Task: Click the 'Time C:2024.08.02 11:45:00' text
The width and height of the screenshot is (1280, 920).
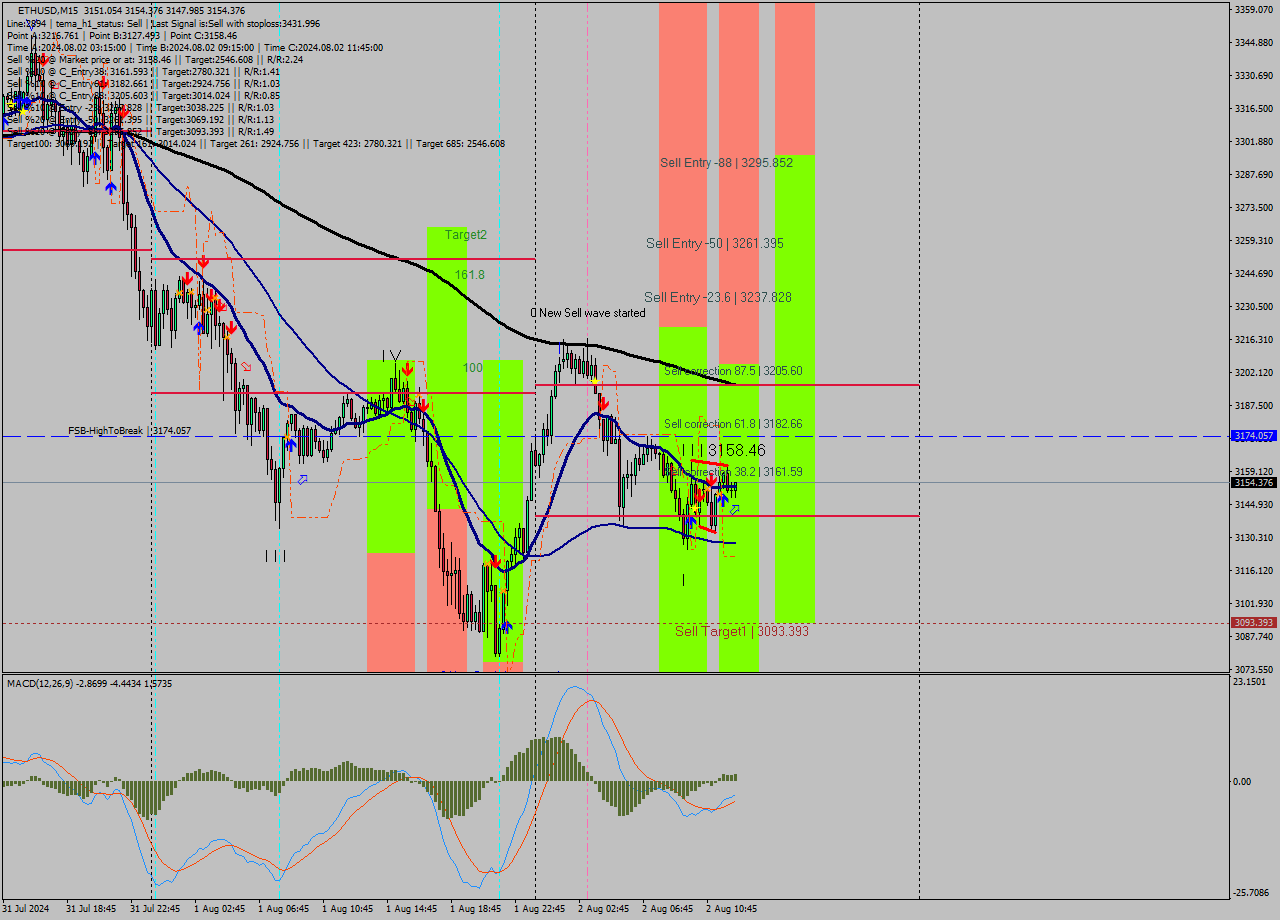Action: click(x=323, y=47)
